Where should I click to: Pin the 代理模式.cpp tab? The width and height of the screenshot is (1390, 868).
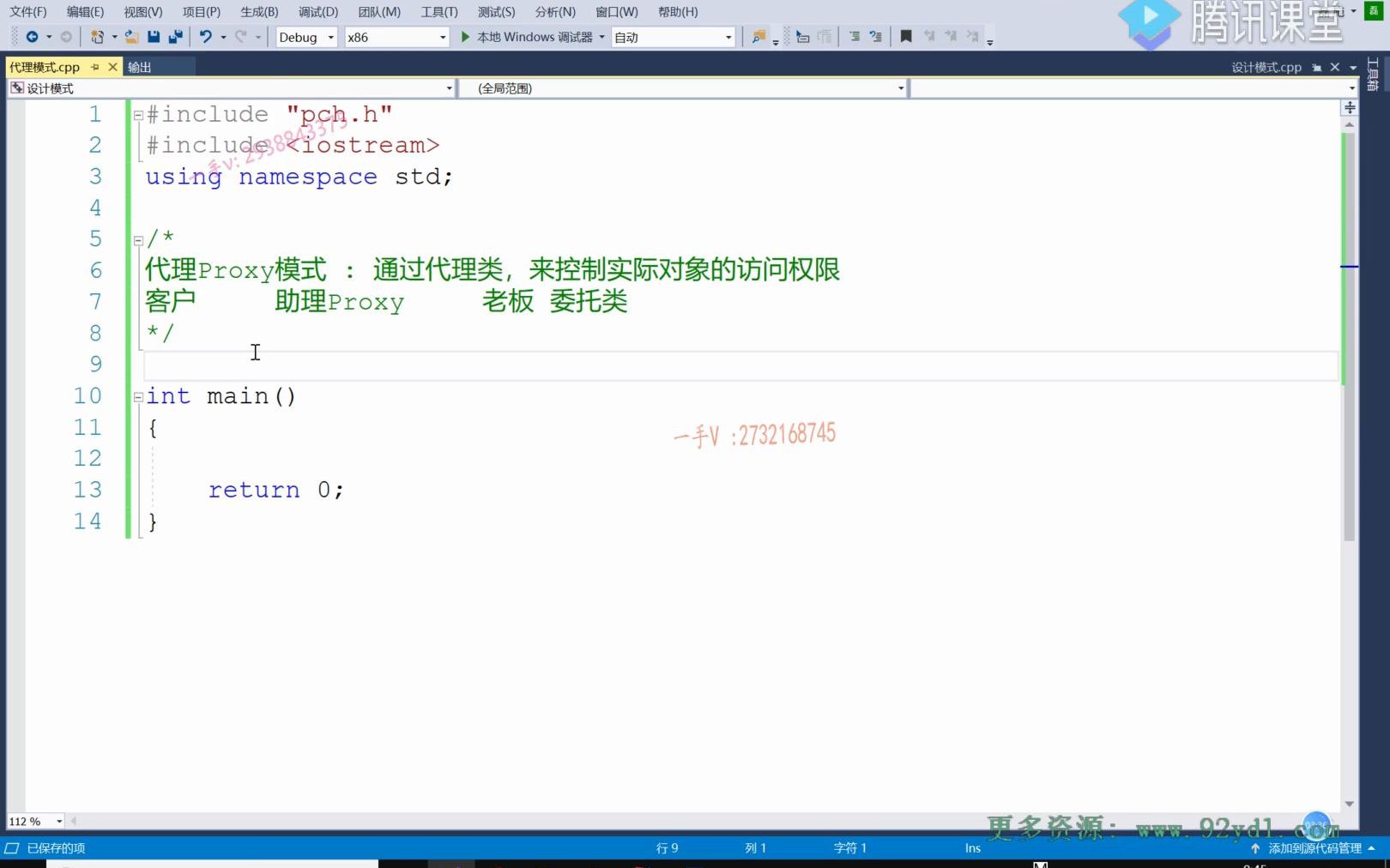click(x=94, y=67)
